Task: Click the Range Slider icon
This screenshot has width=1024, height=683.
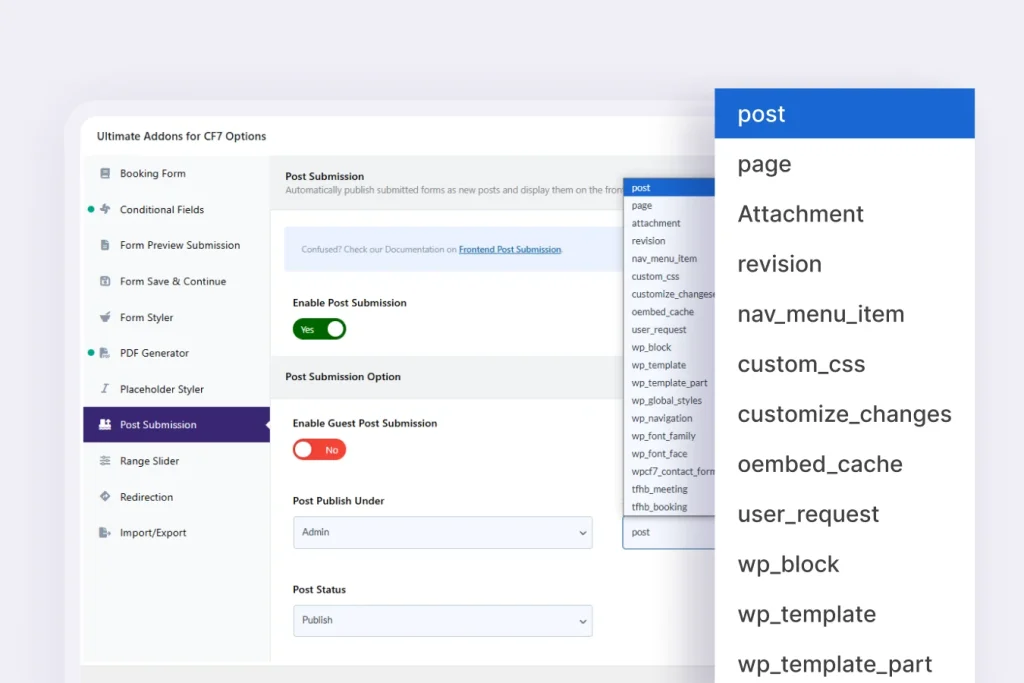Action: [104, 460]
